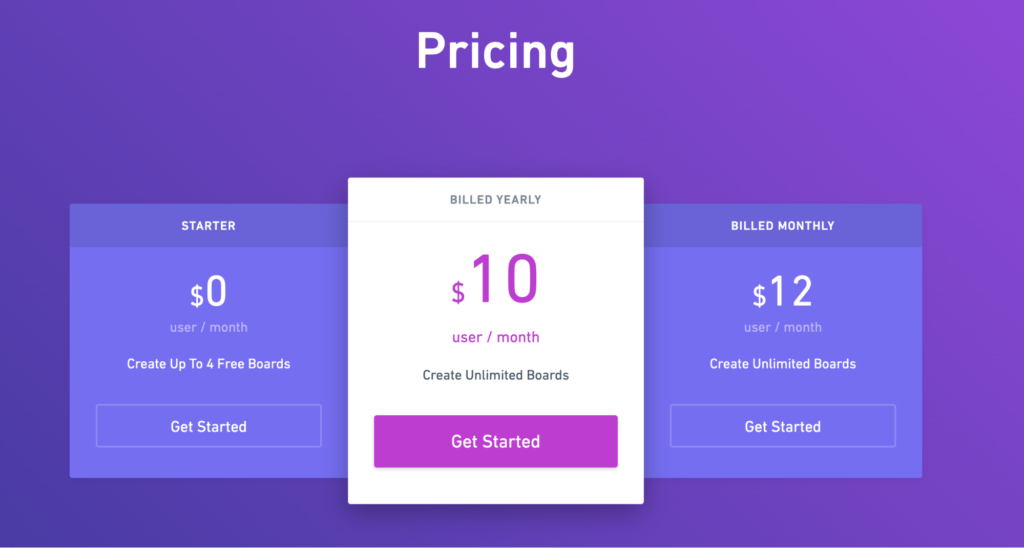Click the number 12 in monthly price
Viewport: 1024px width, 548px height.
click(791, 292)
